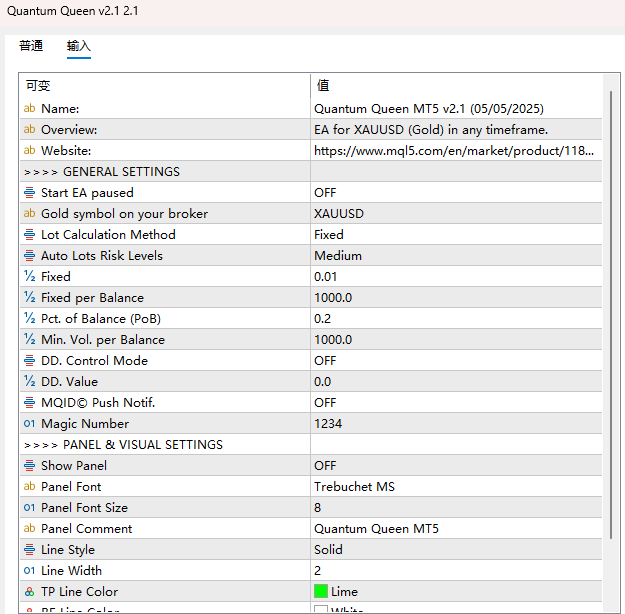Viewport: 625px width, 614px height.
Task: Click the enum icon beside DD. Control Mode
Action: 29,360
